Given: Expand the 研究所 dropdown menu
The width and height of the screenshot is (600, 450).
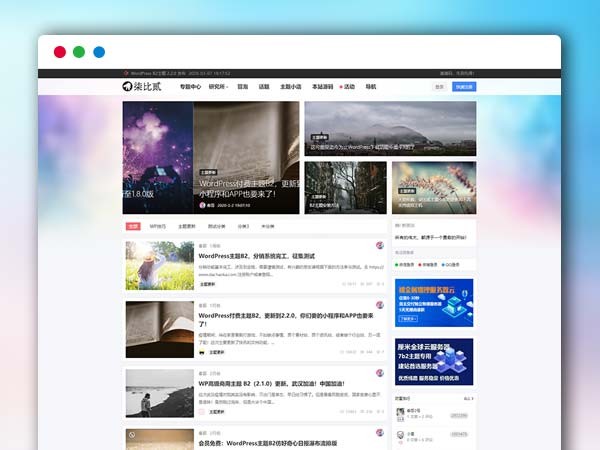Looking at the screenshot, I should (x=218, y=87).
